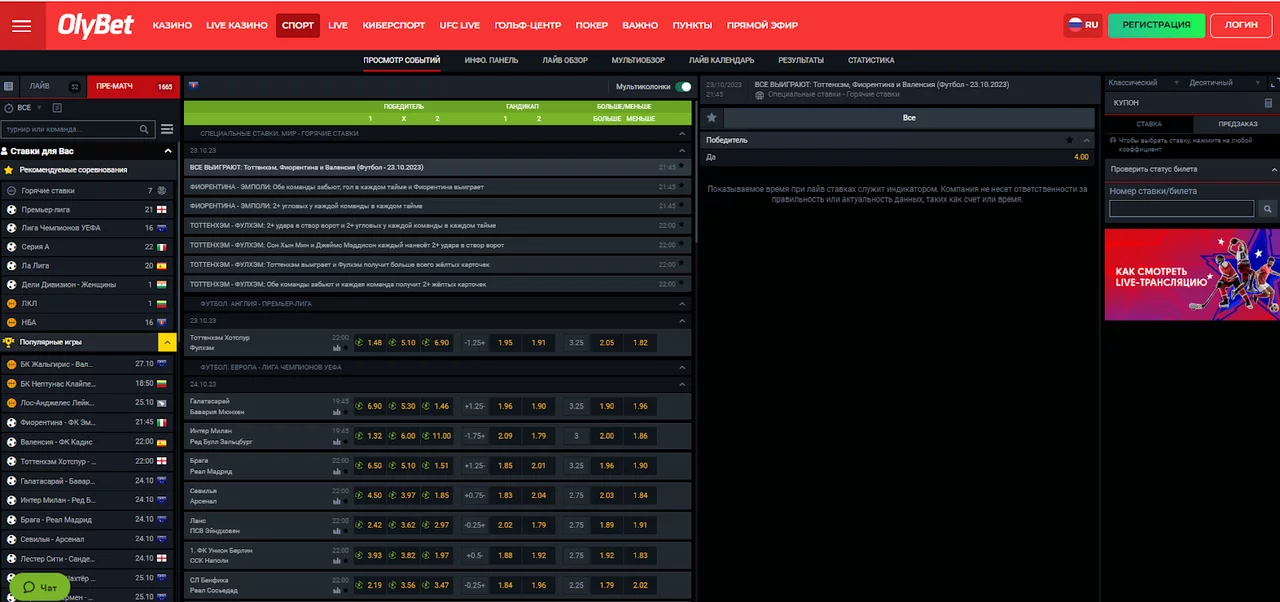Collapse the Популярные игры yellow arrow
Viewport: 1280px width, 602px height.
click(x=168, y=342)
